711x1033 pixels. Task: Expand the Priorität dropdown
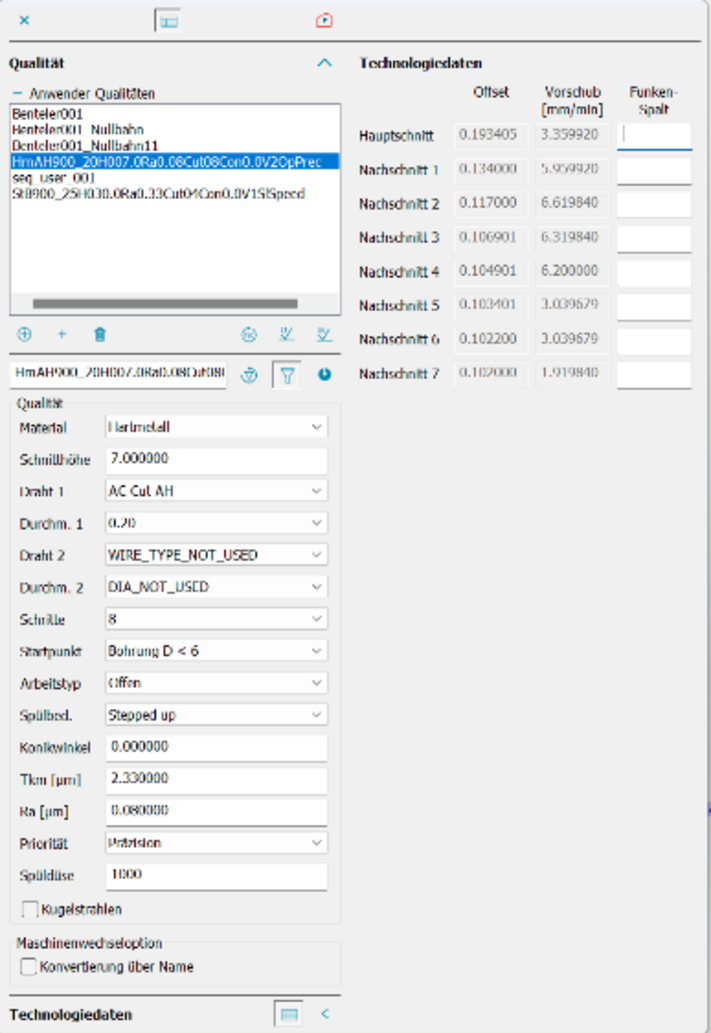[216, 843]
